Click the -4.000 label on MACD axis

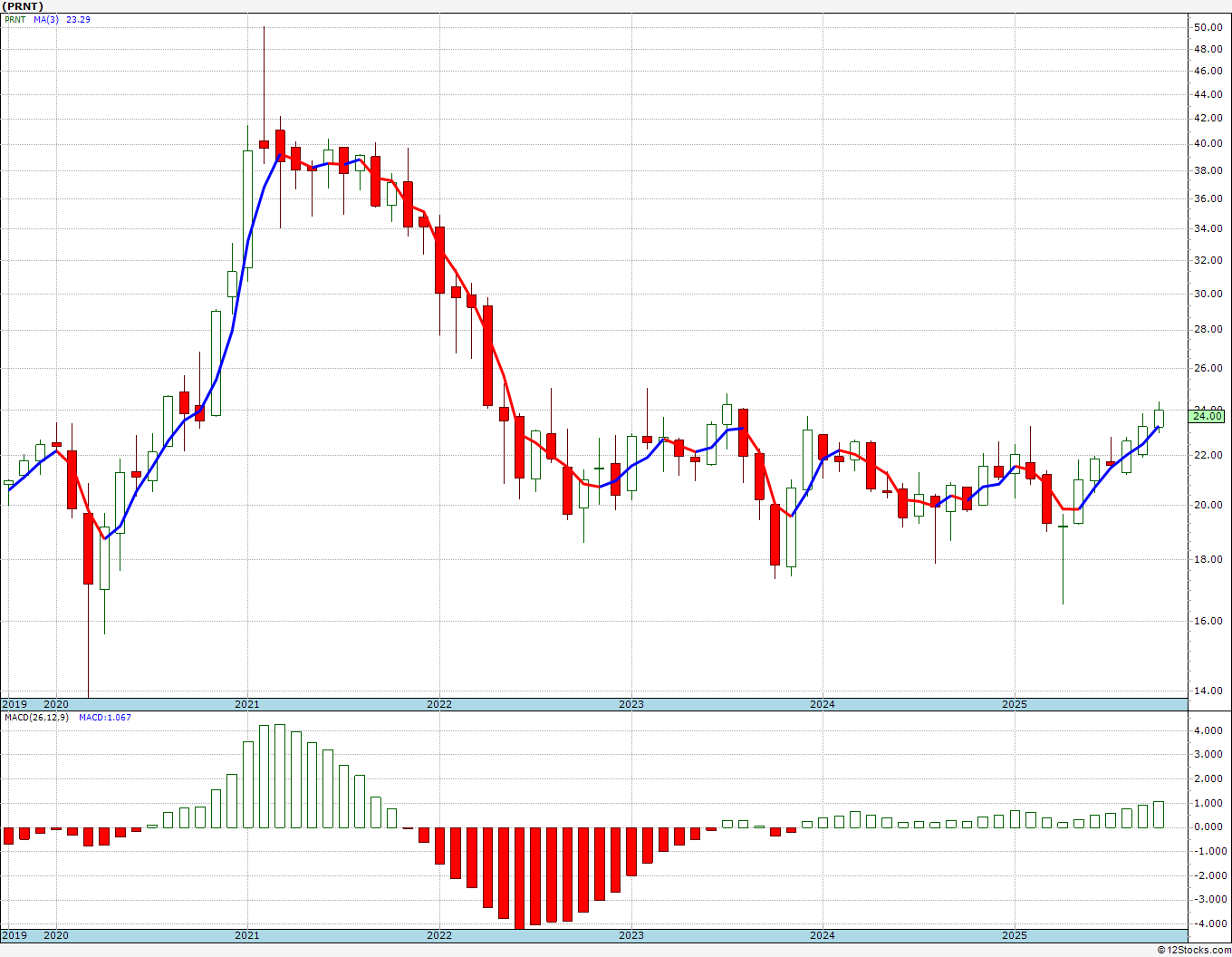1207,923
